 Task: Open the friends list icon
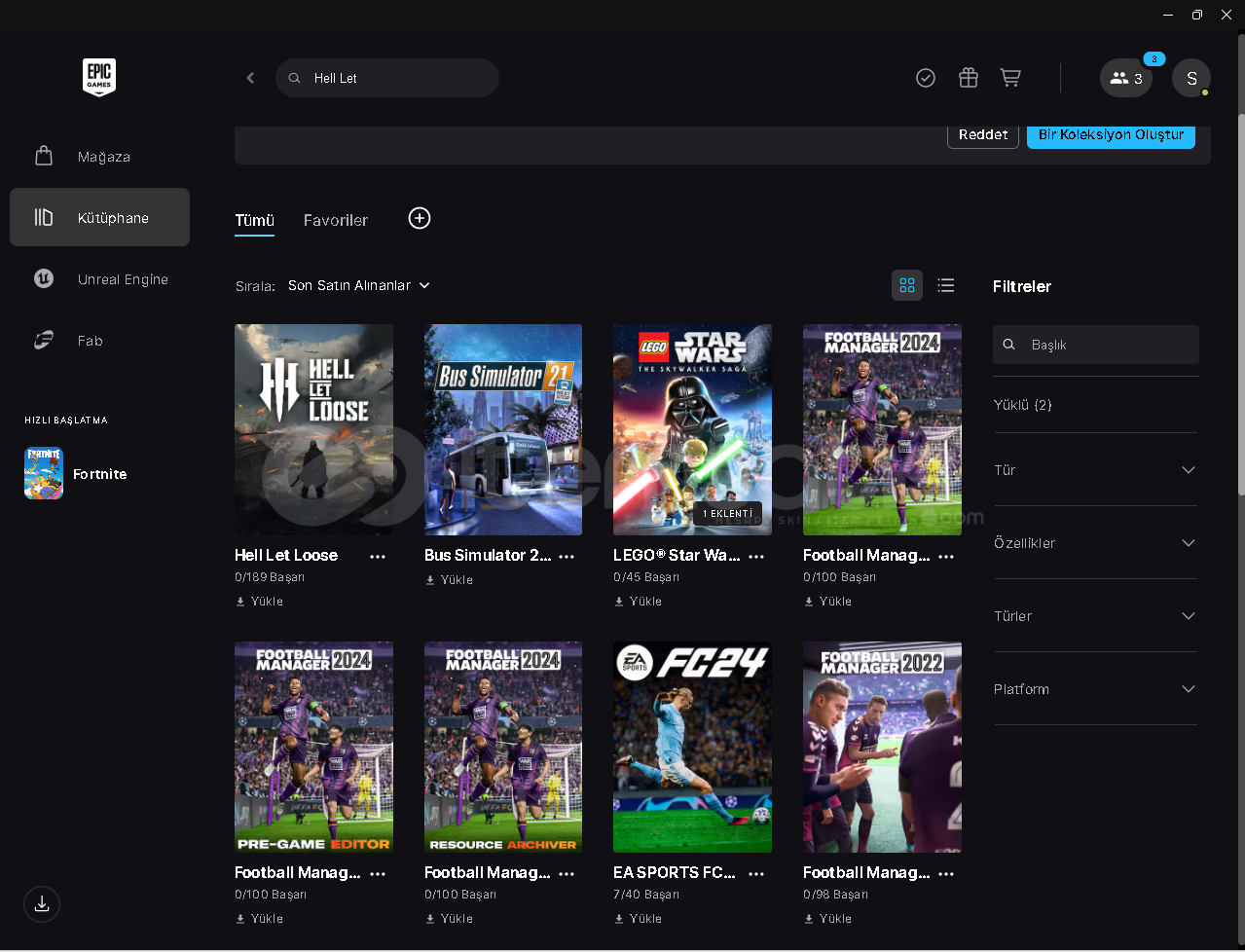[x=1126, y=78]
